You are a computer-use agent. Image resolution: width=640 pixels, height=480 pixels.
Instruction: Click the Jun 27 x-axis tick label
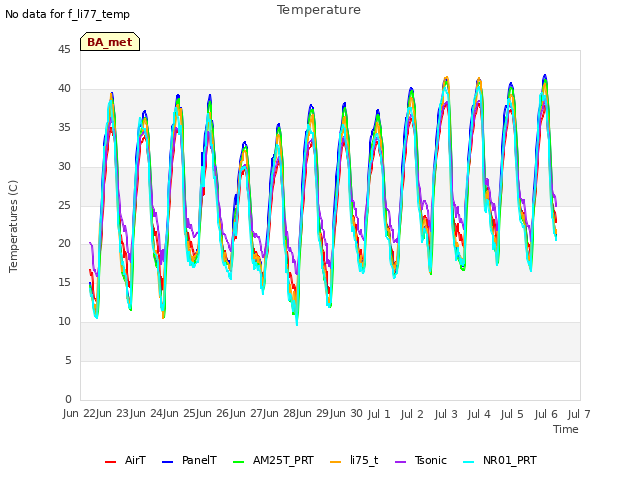coord(247,413)
